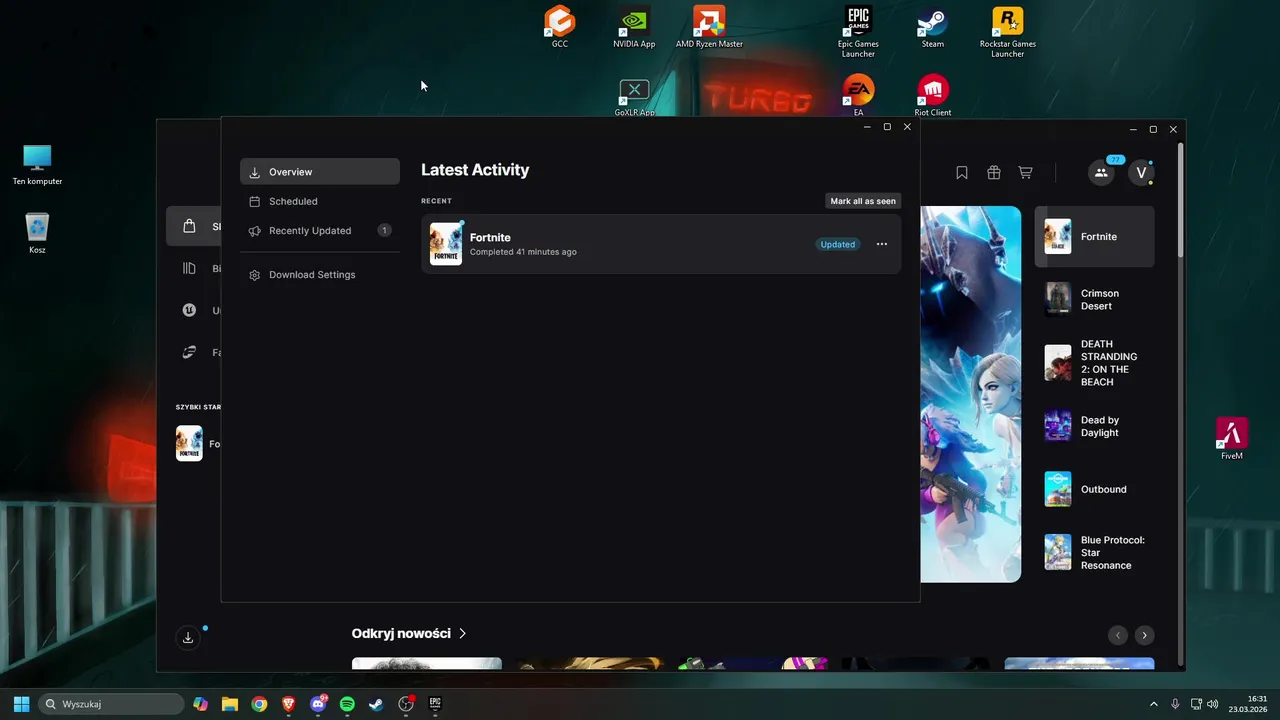Click the Updated badge on Fortnite row
This screenshot has height=720, width=1280.
[838, 244]
